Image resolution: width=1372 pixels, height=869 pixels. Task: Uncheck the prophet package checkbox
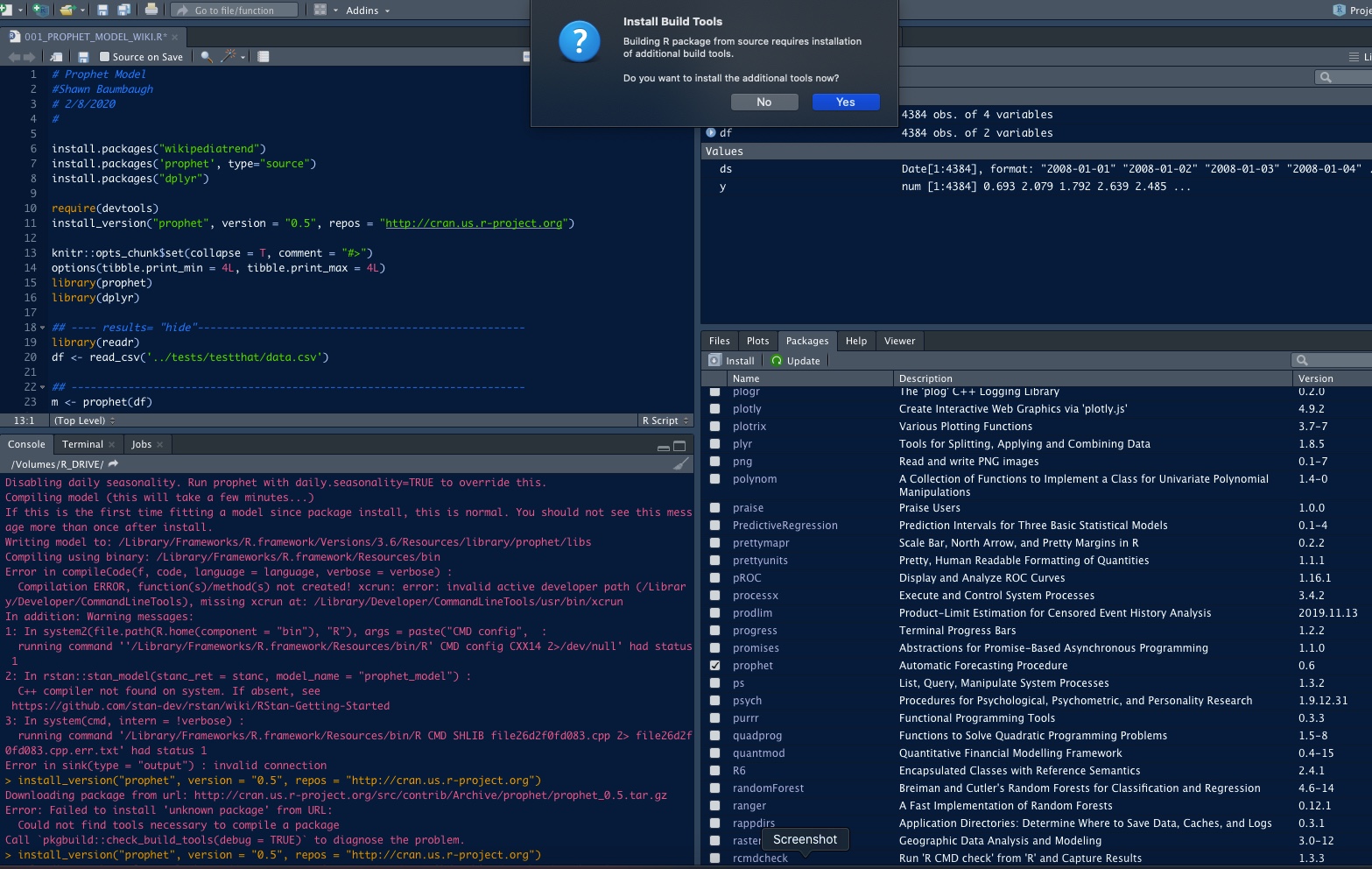click(x=715, y=665)
